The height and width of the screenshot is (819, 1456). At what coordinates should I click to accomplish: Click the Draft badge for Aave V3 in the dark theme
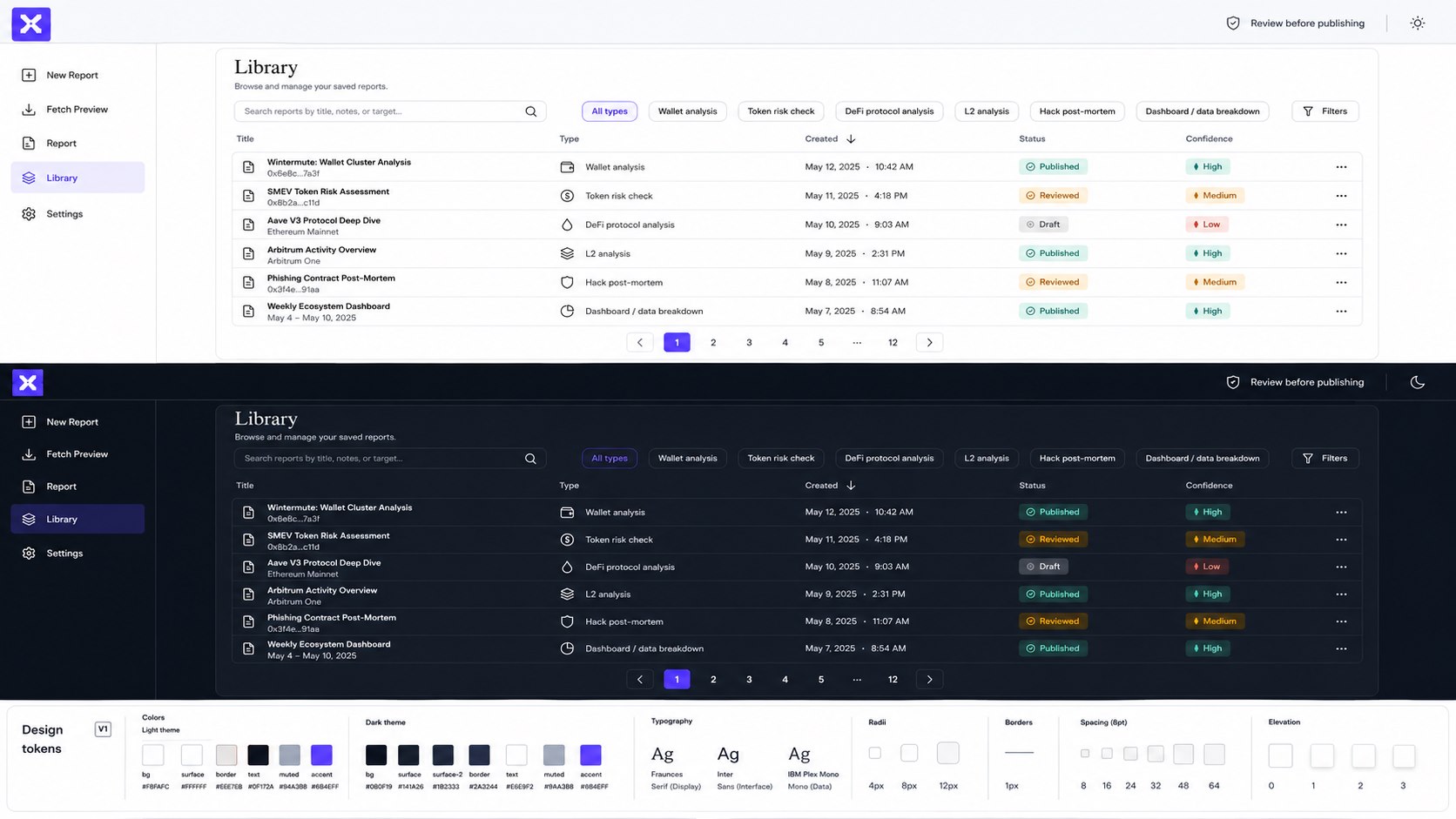pos(1043,567)
